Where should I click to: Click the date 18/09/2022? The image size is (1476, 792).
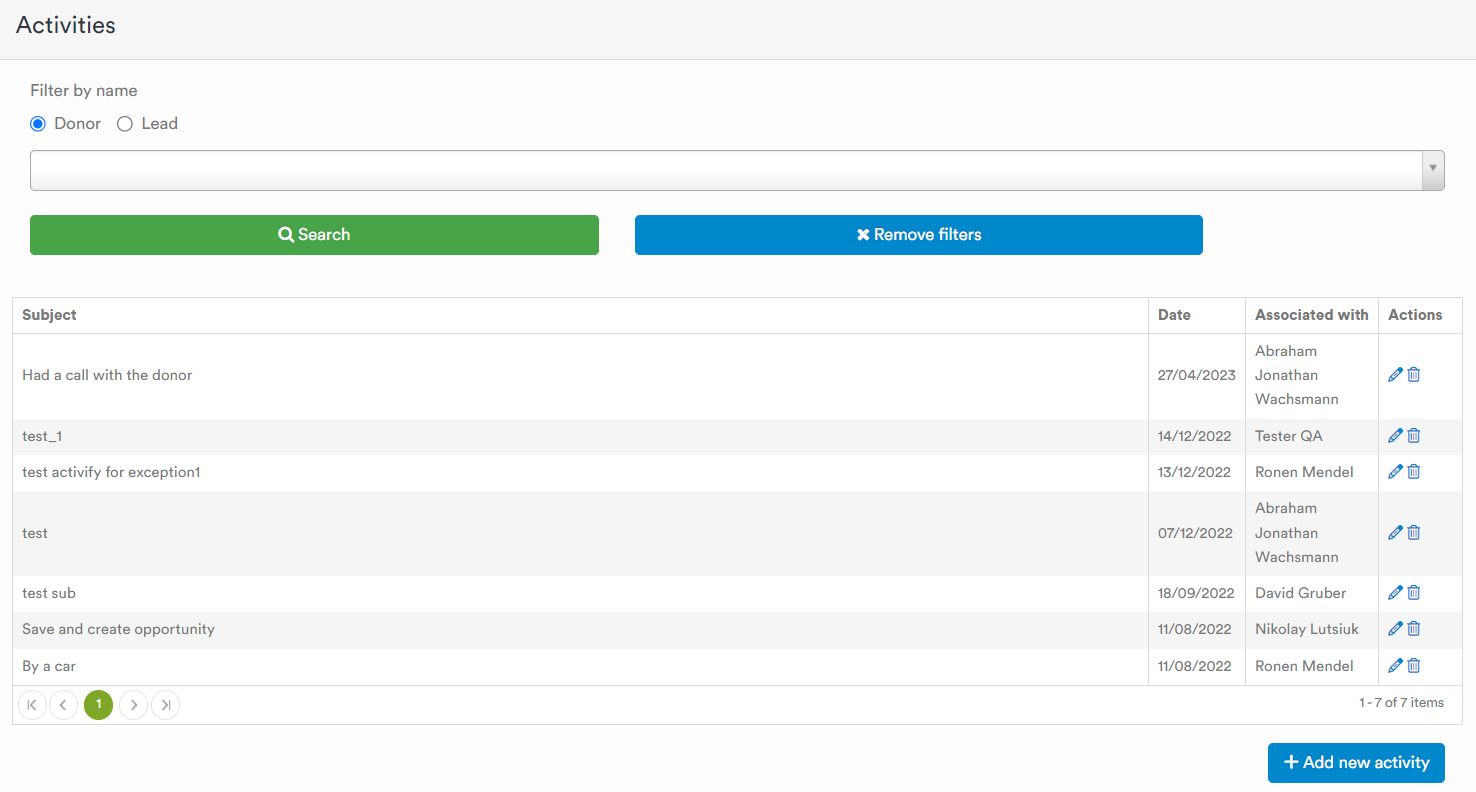click(1196, 593)
